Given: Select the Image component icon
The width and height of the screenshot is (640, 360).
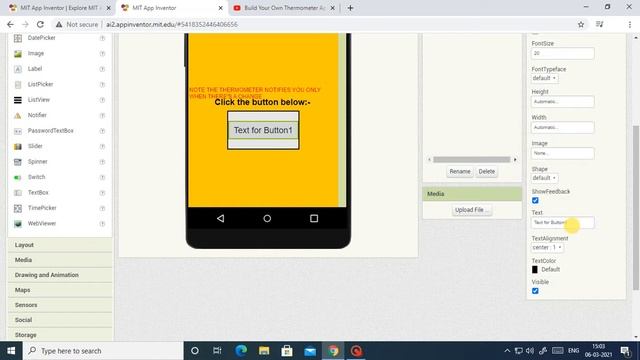Looking at the screenshot, I should [x=18, y=53].
